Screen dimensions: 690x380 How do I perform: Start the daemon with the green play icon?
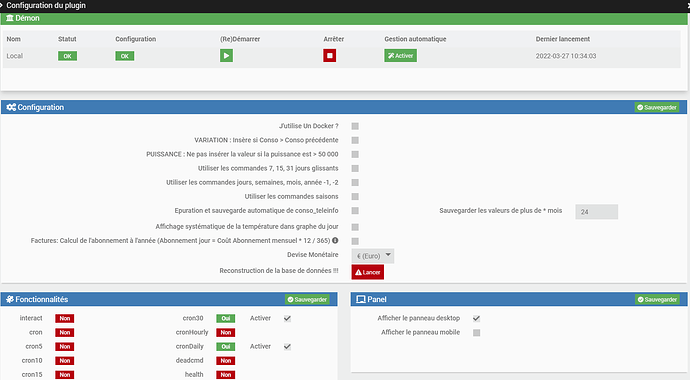tap(226, 56)
